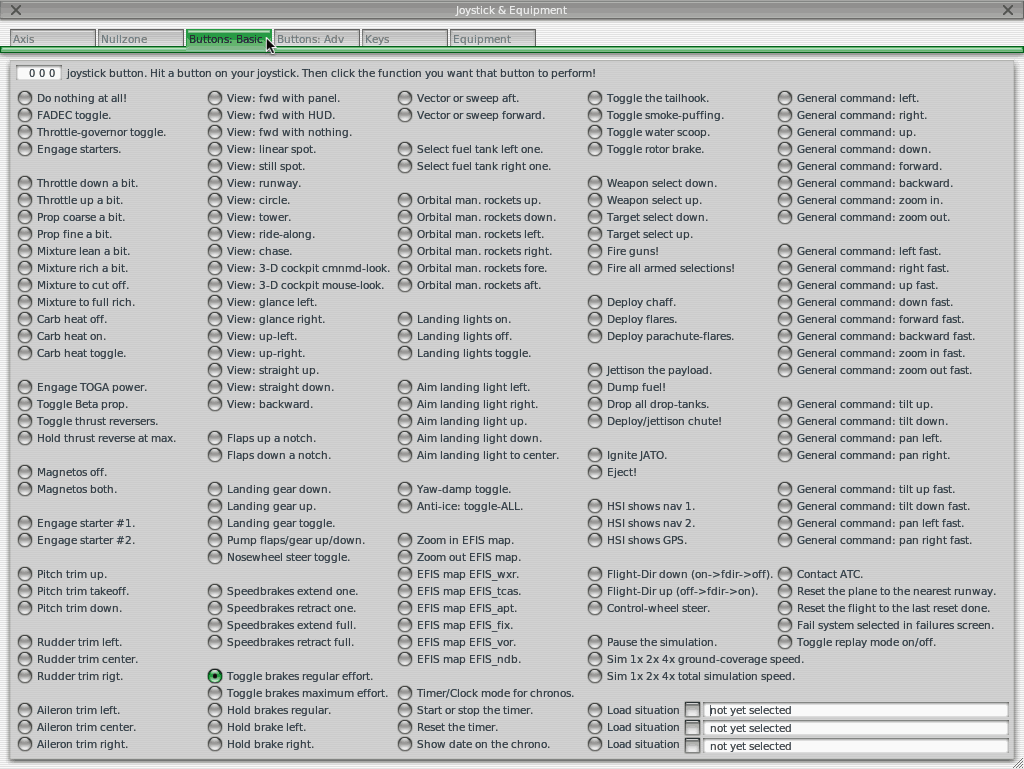Switch to the Keys tab
The image size is (1024, 769).
pos(404,39)
